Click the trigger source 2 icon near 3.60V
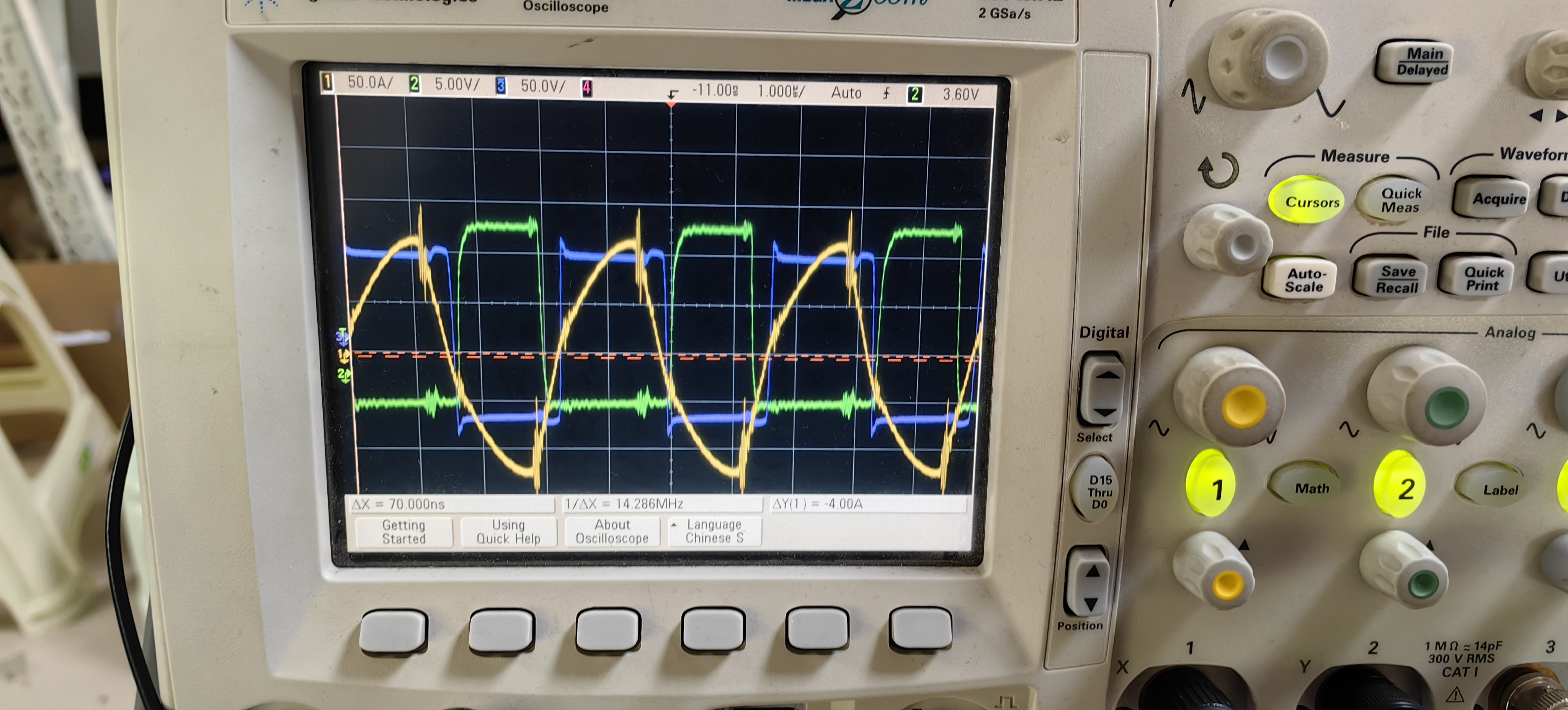This screenshot has height=710, width=1568. point(914,94)
